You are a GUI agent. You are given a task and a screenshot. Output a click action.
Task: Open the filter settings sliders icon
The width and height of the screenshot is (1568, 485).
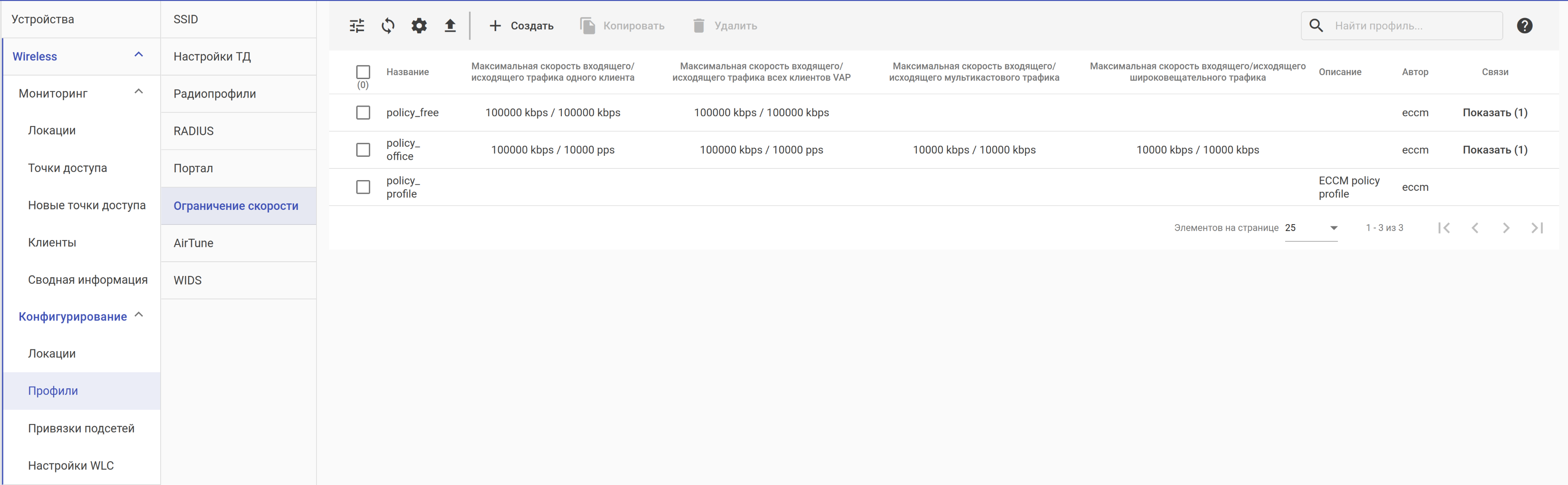pyautogui.click(x=357, y=25)
